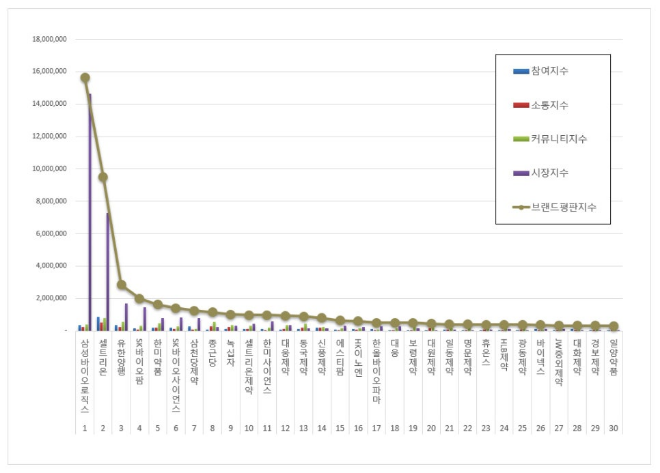
Task: Click the line marker above rank 1
Action: [x=85, y=77]
